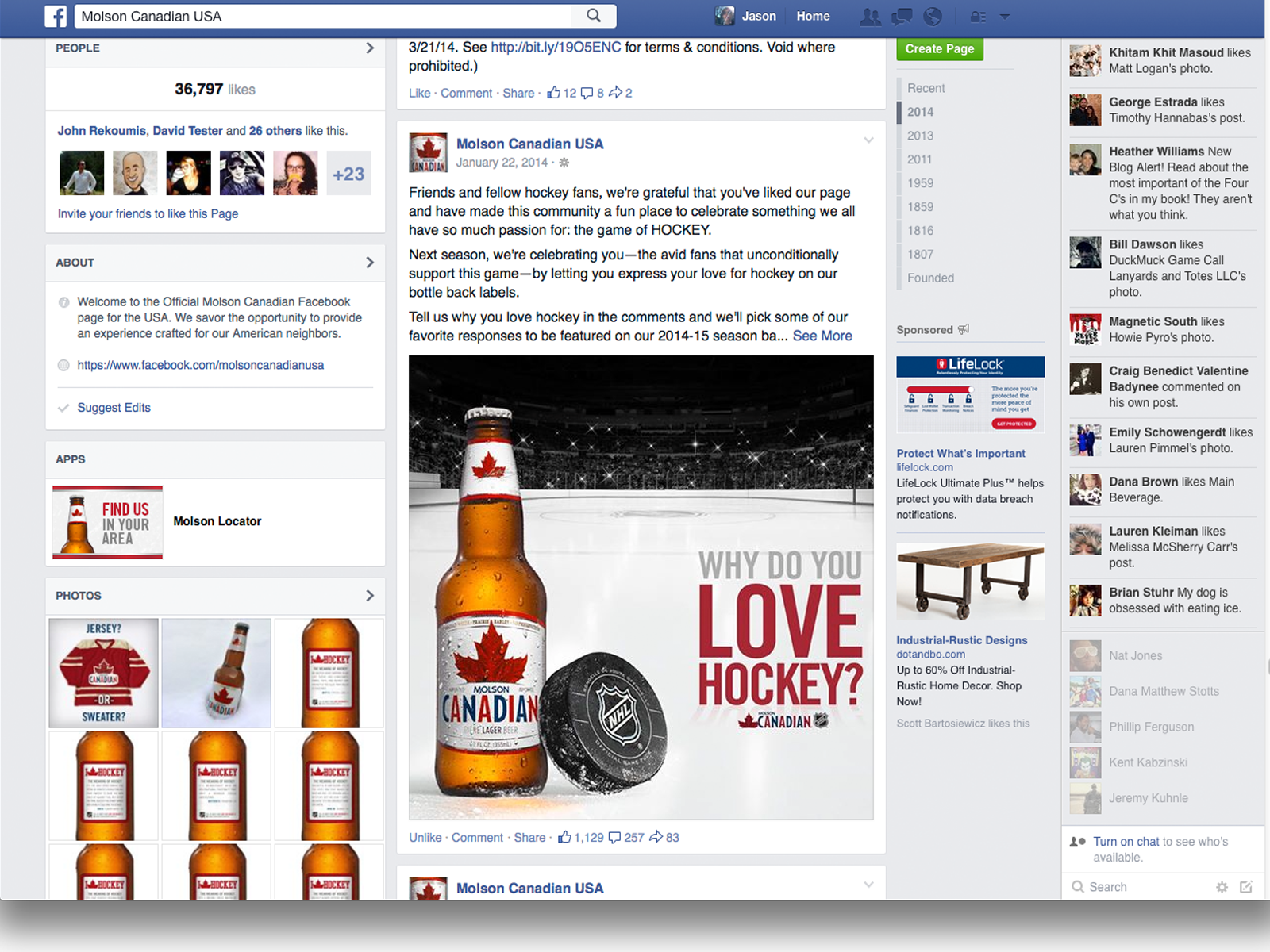Click the Find Us In Your Area app image
Screen dimensions: 1270x952
107,522
